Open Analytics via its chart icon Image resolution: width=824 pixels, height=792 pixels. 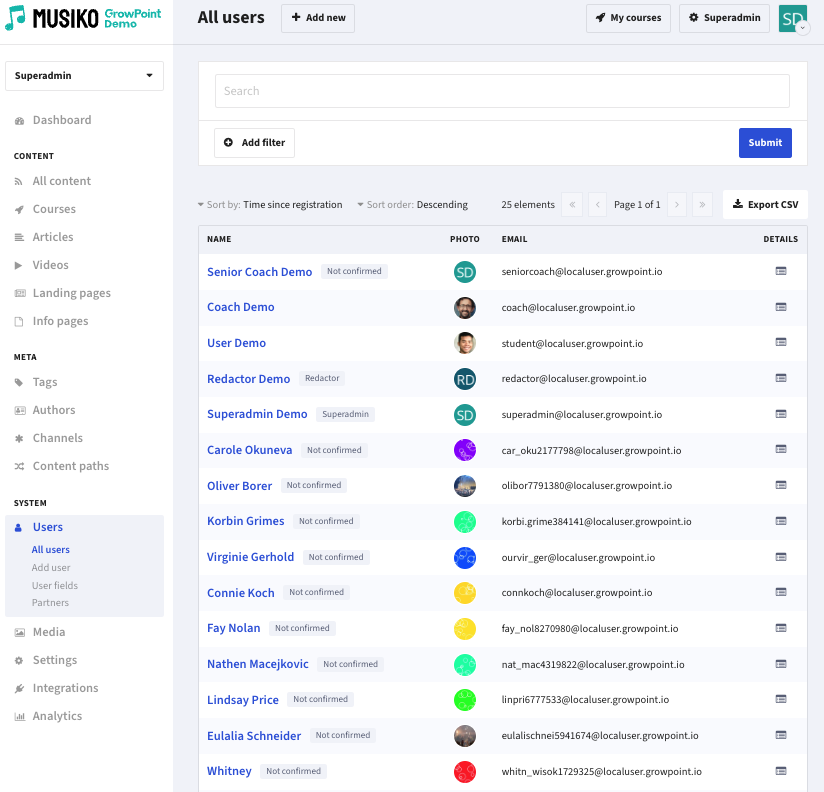(x=20, y=716)
